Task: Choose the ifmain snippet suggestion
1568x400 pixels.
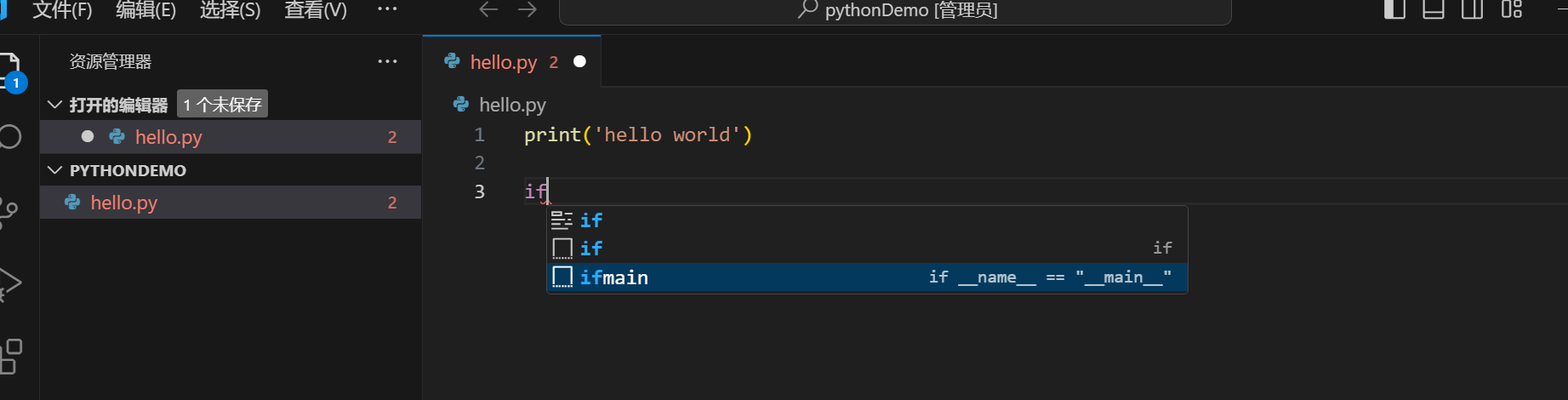Action: (867, 277)
